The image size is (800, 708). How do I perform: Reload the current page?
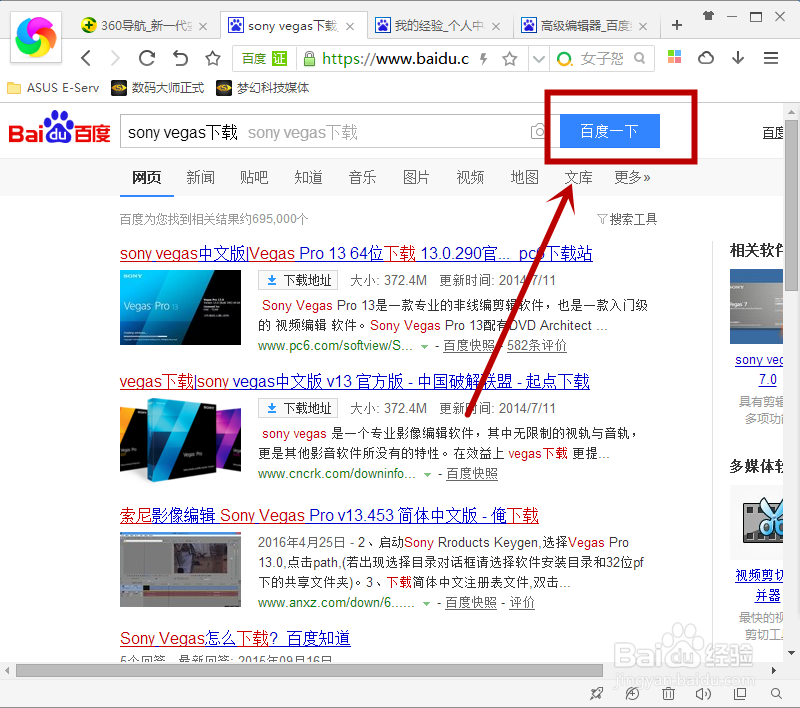click(147, 58)
